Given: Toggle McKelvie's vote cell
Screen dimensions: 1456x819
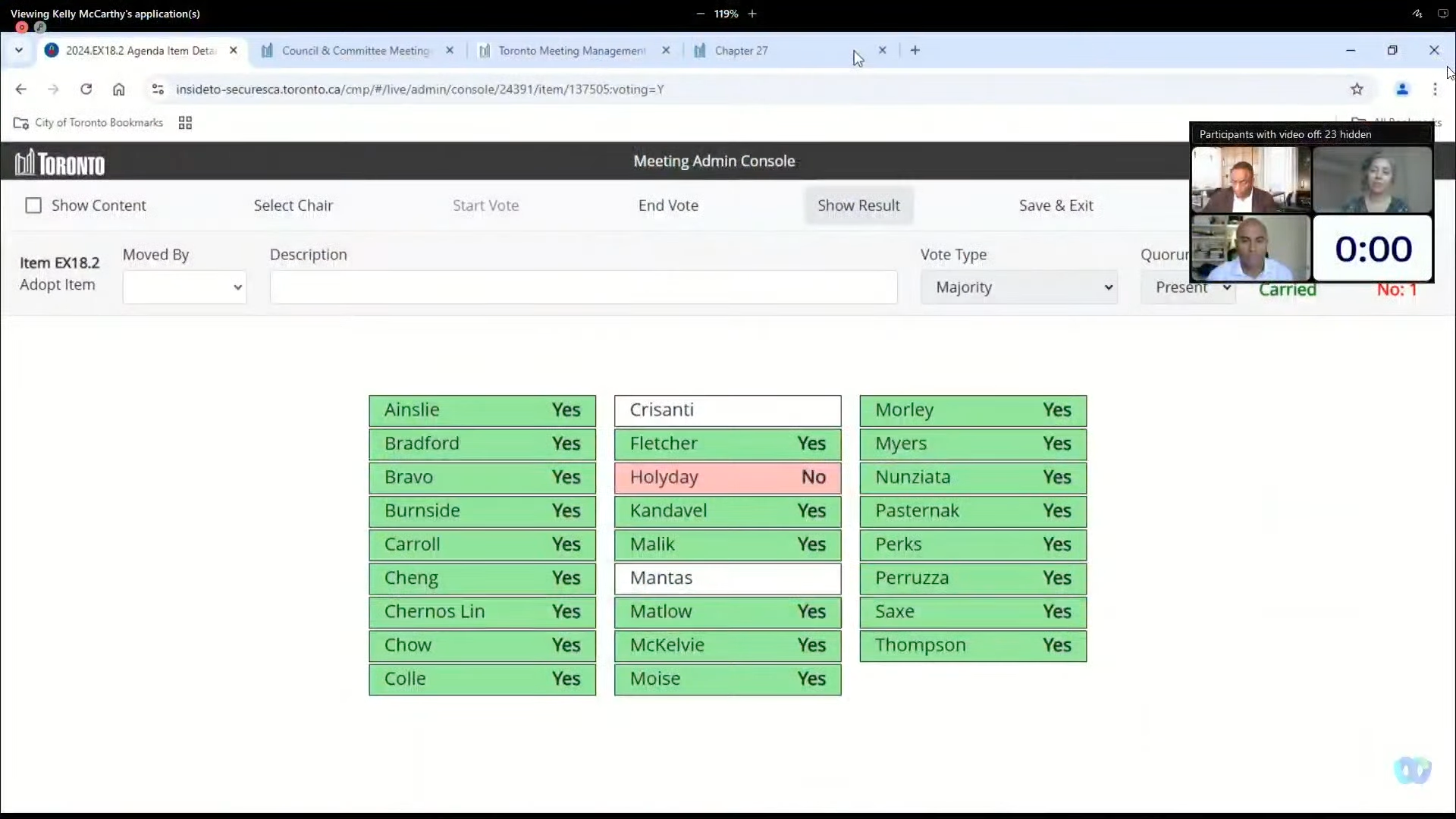Looking at the screenshot, I should click(x=727, y=645).
